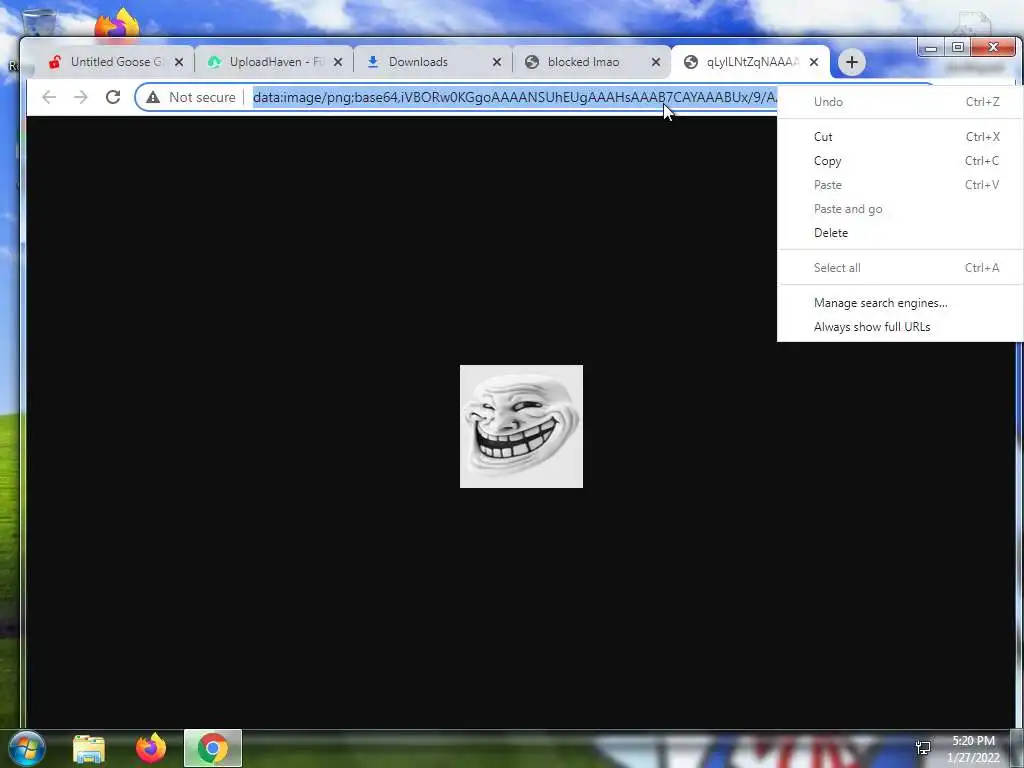
Task: Click Paste and go menu entry
Action: pos(900,209)
